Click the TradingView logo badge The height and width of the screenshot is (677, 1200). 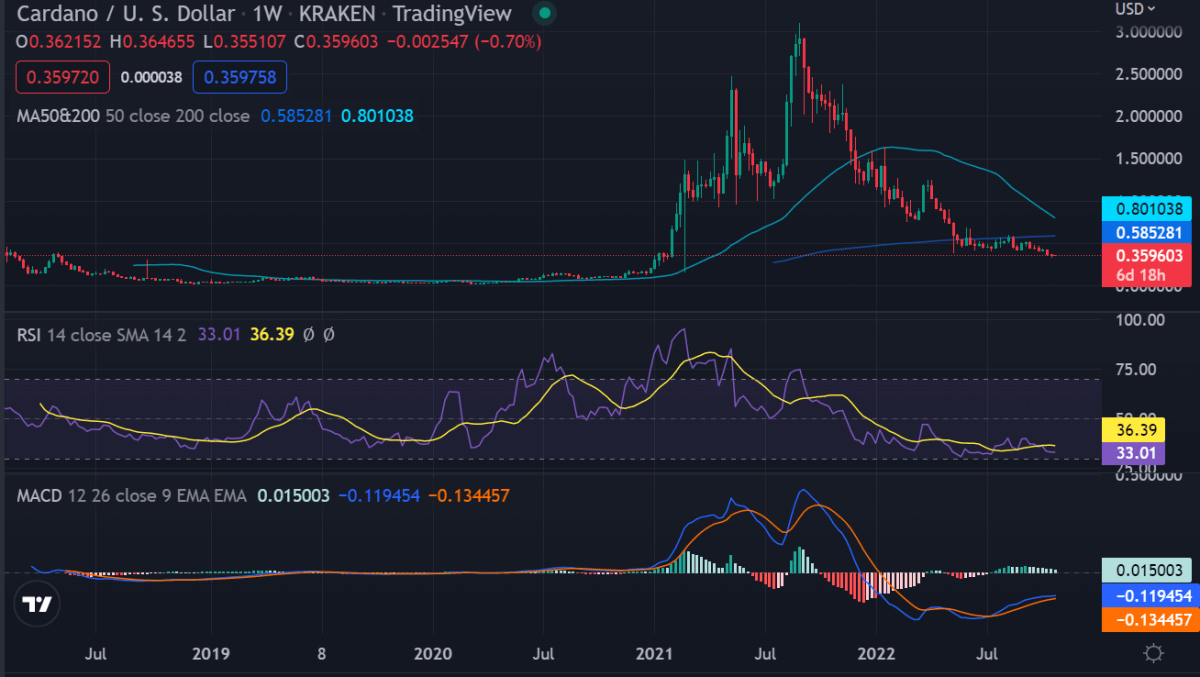coord(39,605)
